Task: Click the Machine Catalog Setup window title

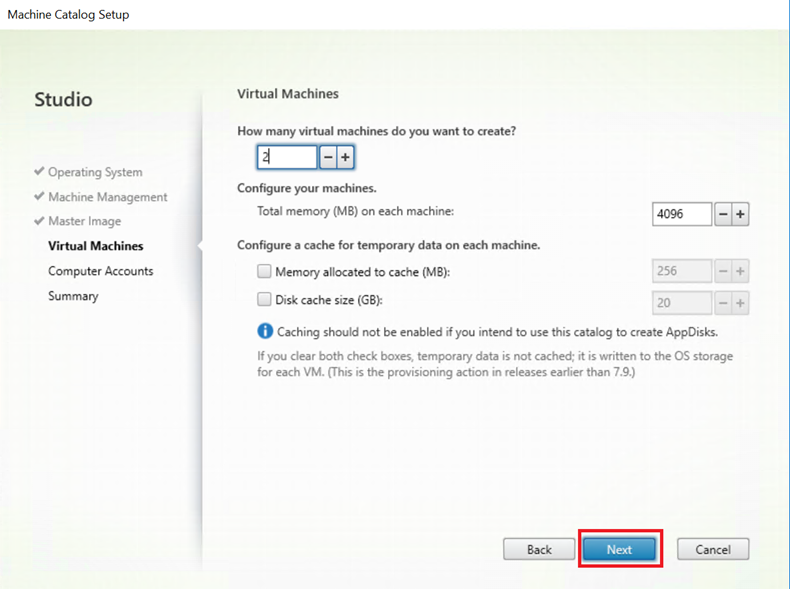Action: [69, 15]
